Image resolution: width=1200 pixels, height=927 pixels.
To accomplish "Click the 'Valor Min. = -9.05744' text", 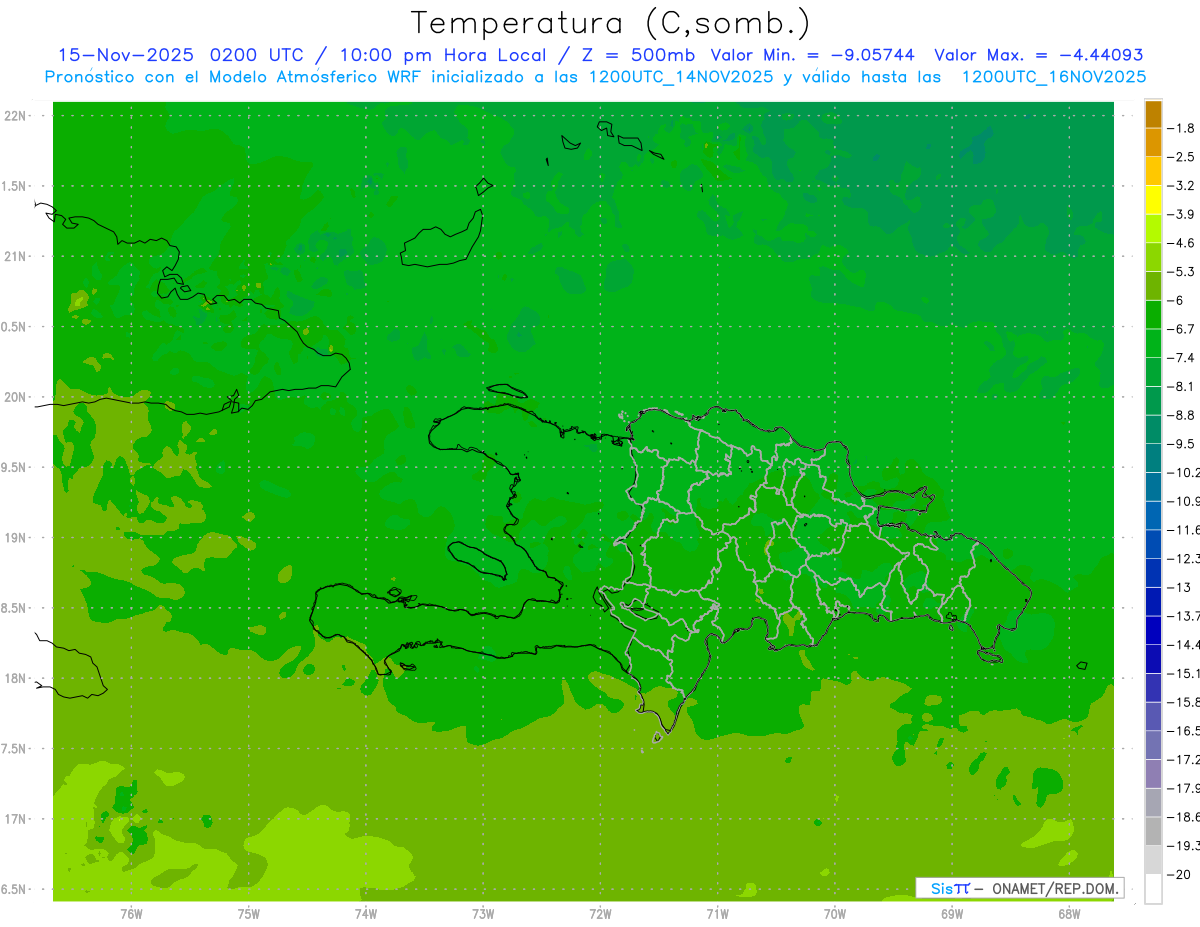I will [x=812, y=55].
